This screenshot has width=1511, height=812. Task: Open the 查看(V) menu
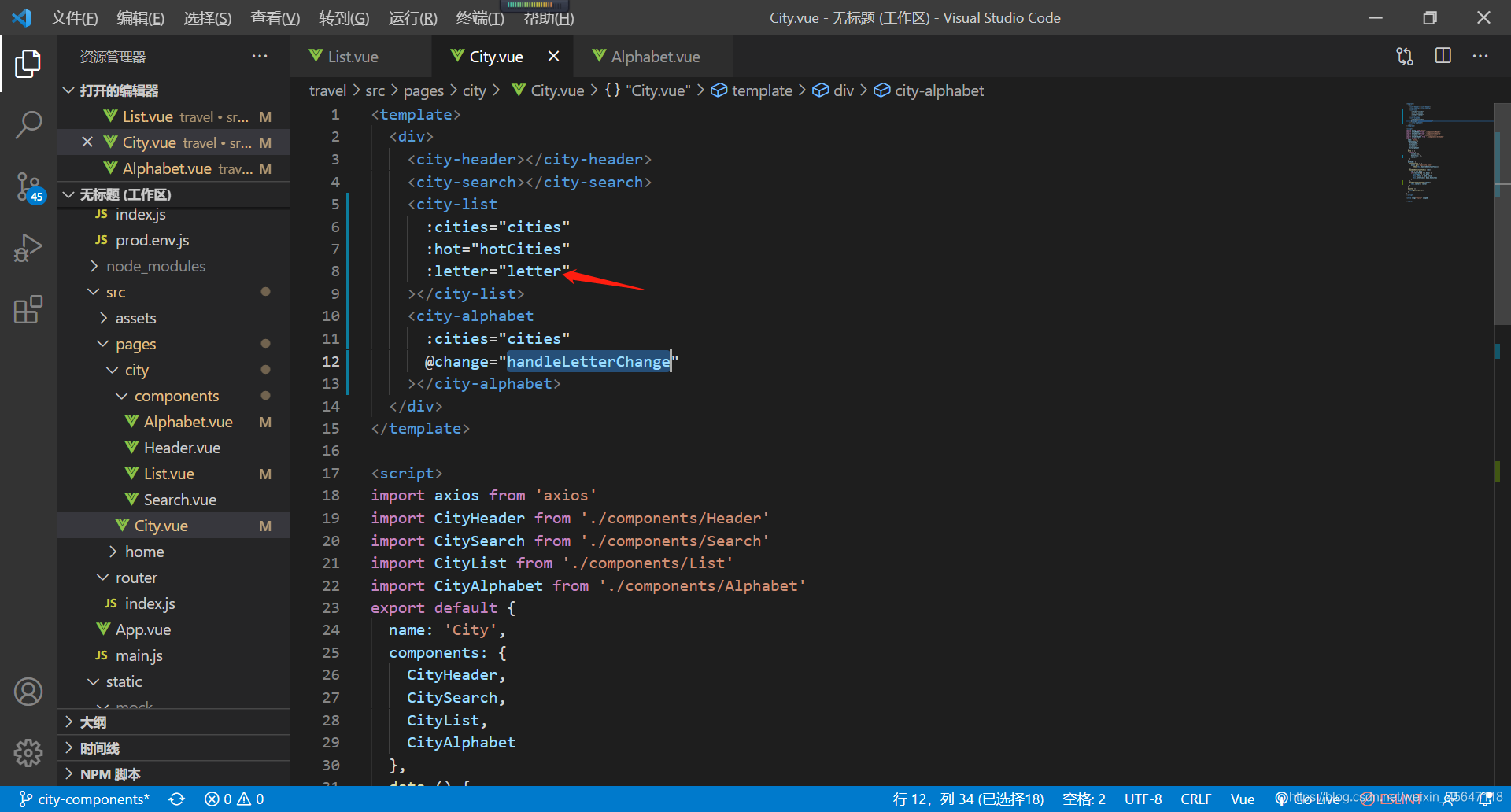coord(275,18)
